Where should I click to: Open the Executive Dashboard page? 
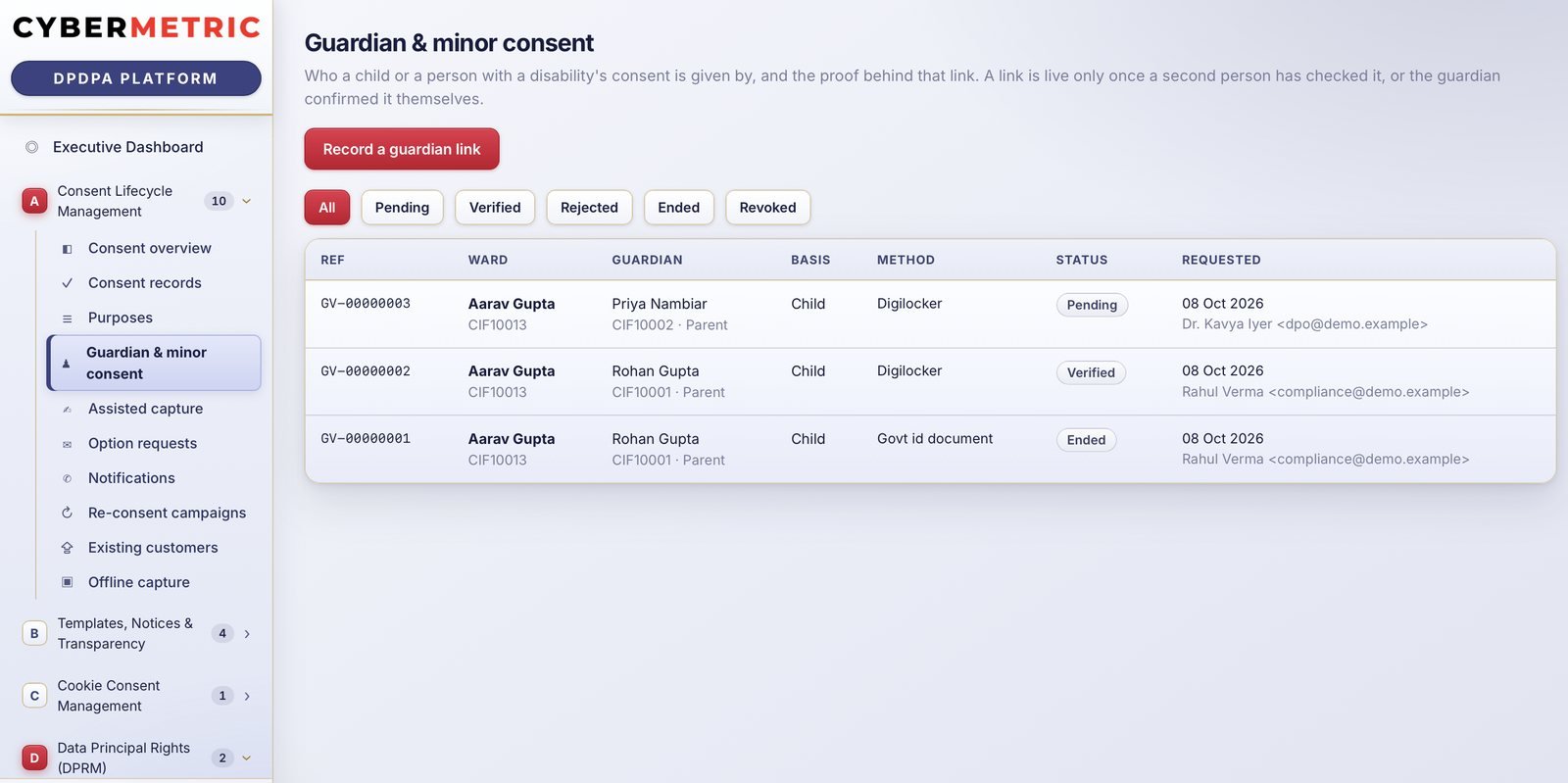click(128, 147)
